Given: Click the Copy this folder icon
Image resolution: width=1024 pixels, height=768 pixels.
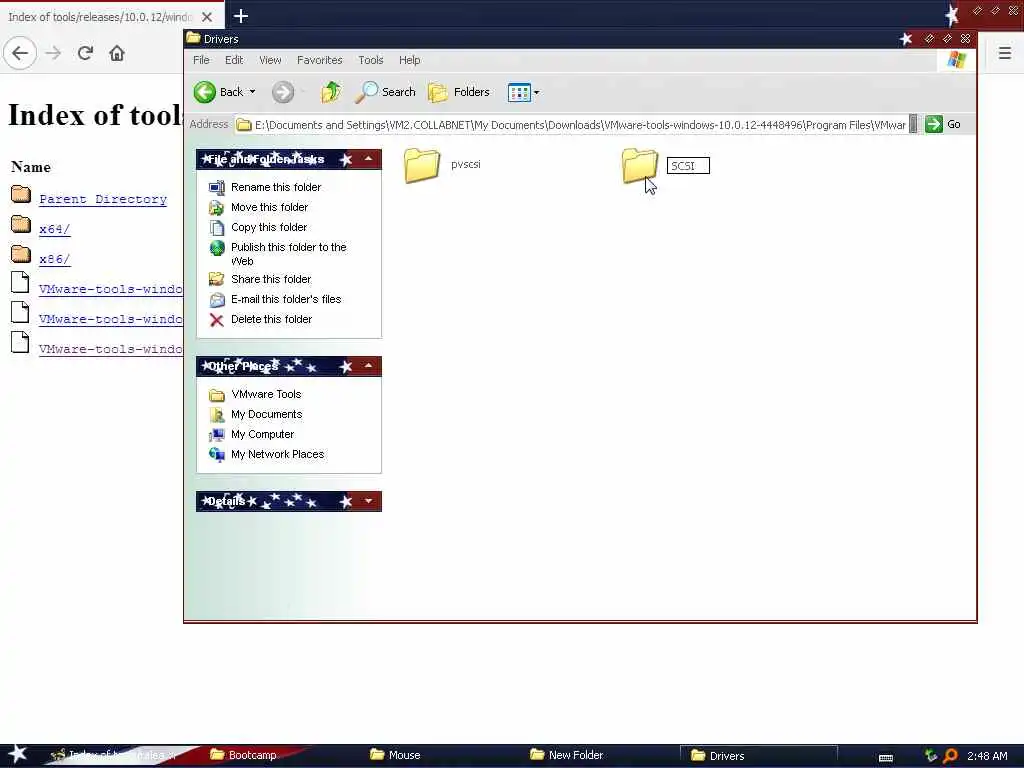Looking at the screenshot, I should [217, 228].
